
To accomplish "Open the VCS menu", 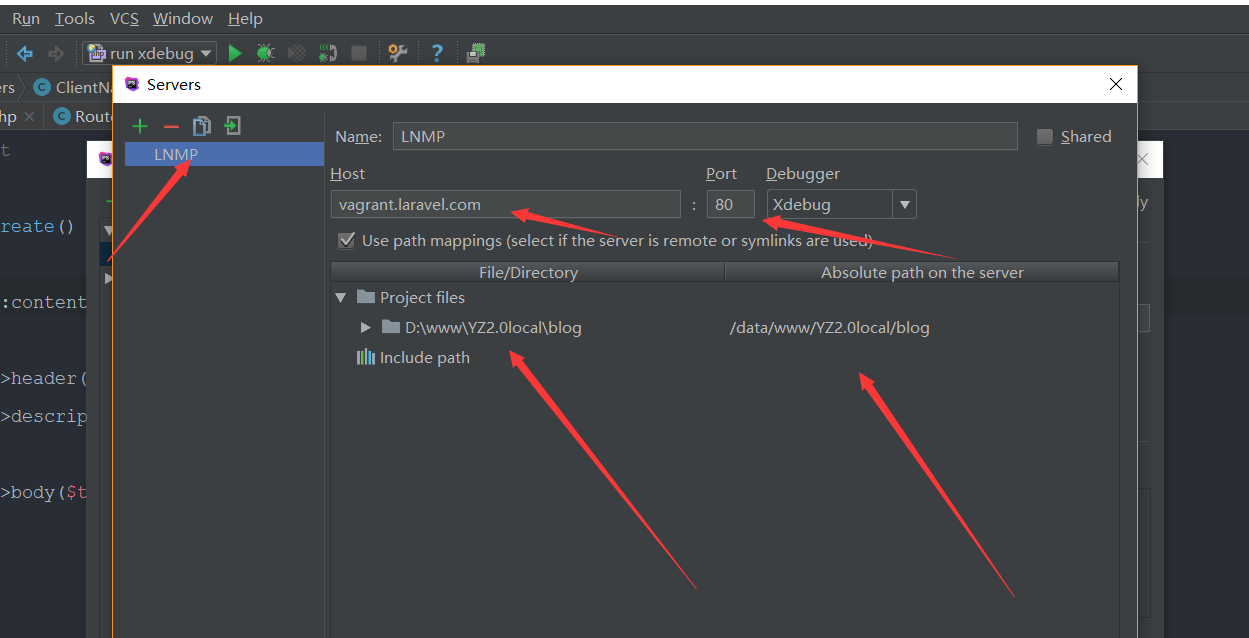I will [x=124, y=19].
